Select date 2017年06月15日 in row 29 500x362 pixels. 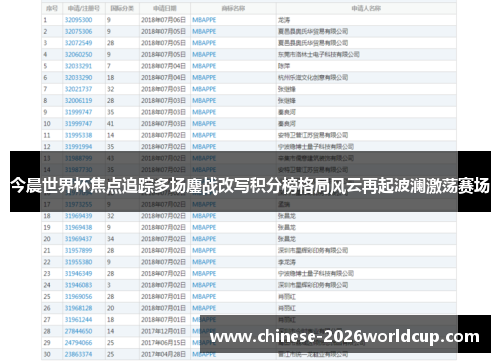163,343
